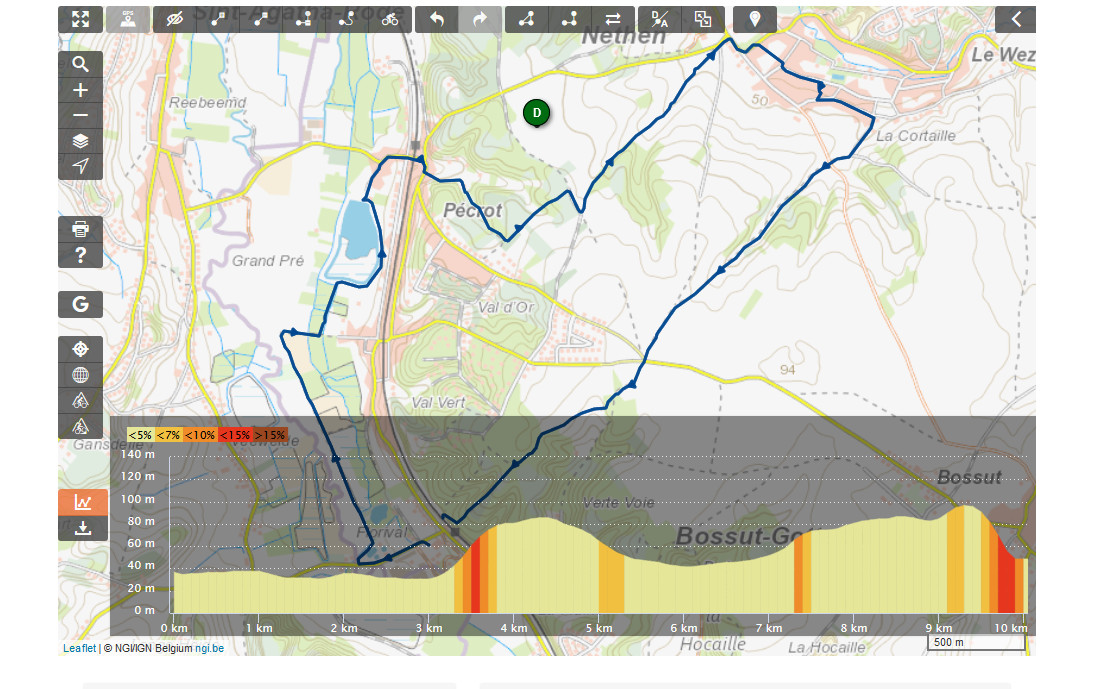Click the map pin marker icon
The image size is (1111, 689).
coord(755,19)
